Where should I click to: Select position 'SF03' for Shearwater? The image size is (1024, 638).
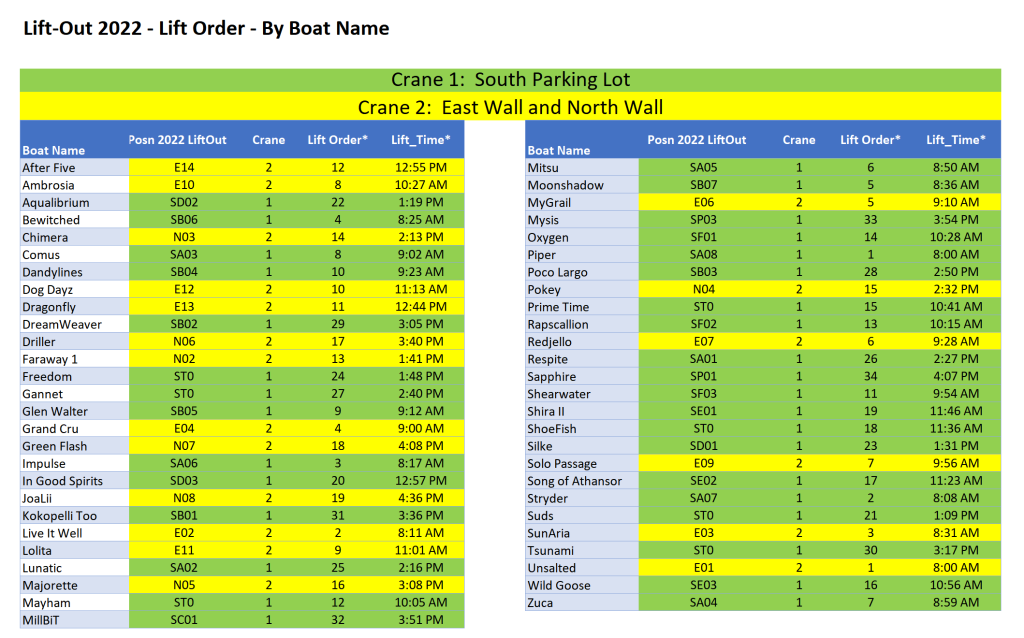tap(703, 394)
